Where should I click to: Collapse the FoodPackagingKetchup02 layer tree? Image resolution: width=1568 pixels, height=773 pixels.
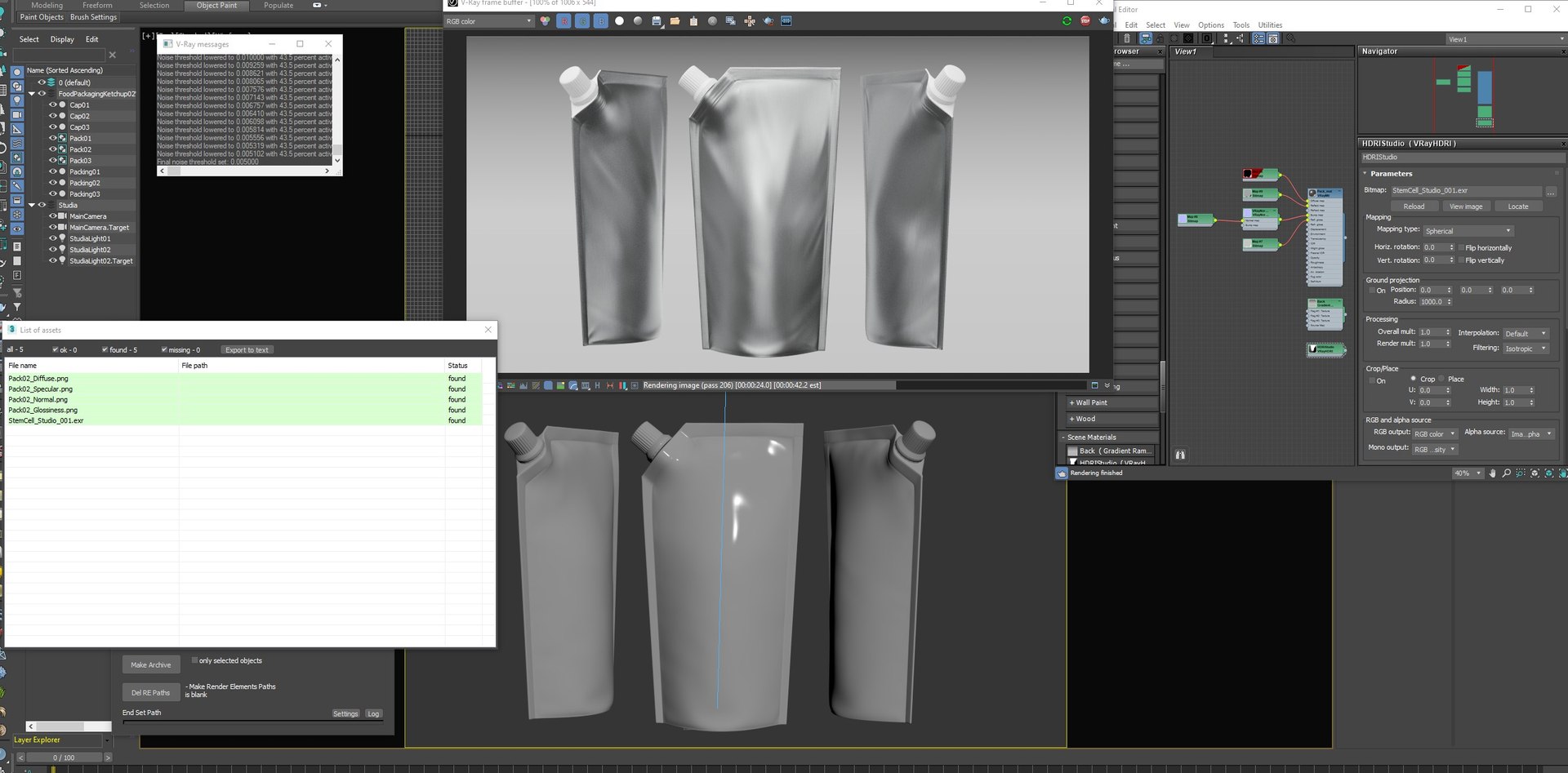pyautogui.click(x=32, y=94)
